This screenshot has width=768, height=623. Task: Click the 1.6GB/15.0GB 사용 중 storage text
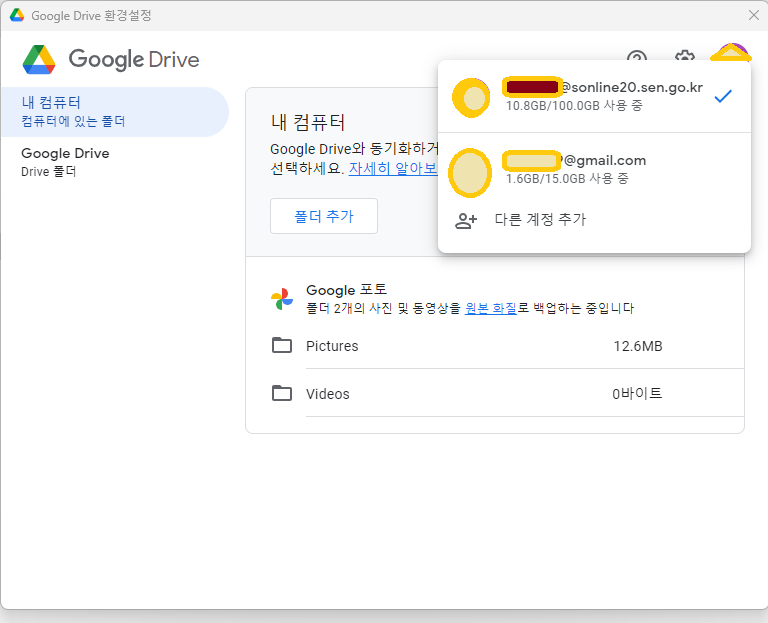567,178
